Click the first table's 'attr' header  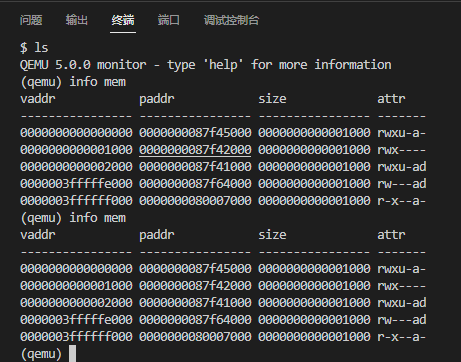pos(391,99)
